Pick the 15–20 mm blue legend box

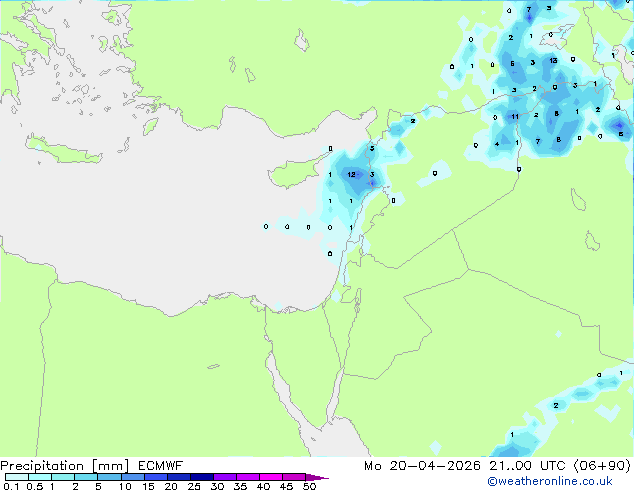click(155, 477)
